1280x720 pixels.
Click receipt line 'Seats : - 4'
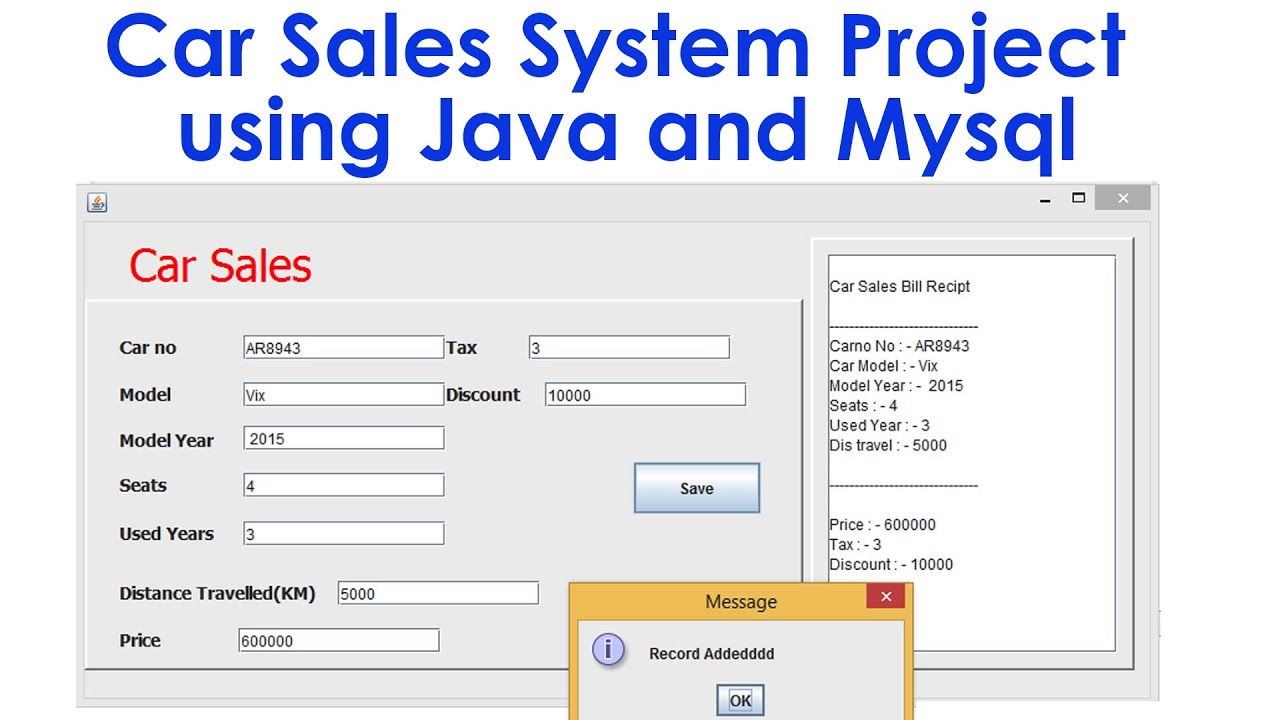click(863, 405)
